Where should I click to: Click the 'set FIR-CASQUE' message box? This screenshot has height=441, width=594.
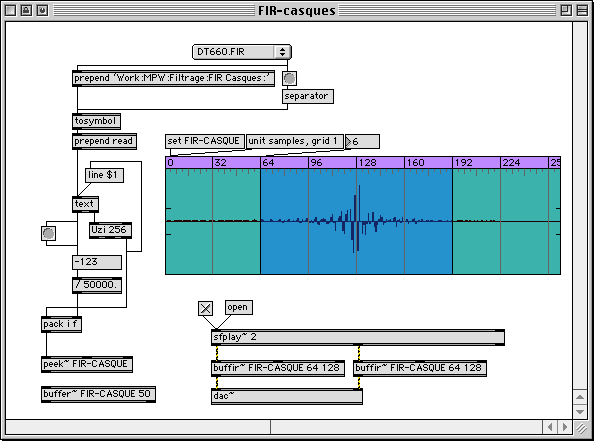pyautogui.click(x=205, y=141)
